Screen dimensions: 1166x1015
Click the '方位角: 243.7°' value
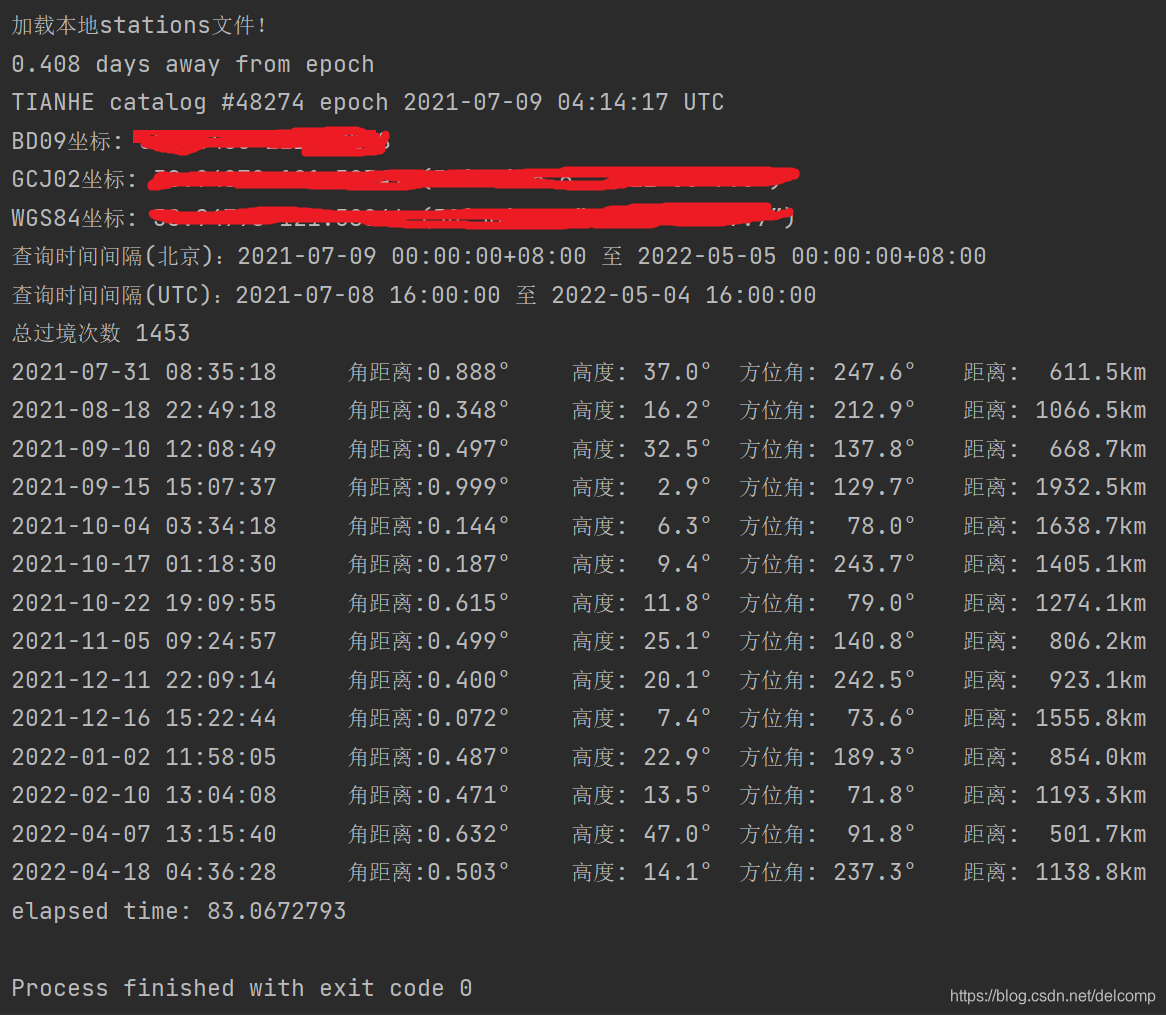coord(827,564)
